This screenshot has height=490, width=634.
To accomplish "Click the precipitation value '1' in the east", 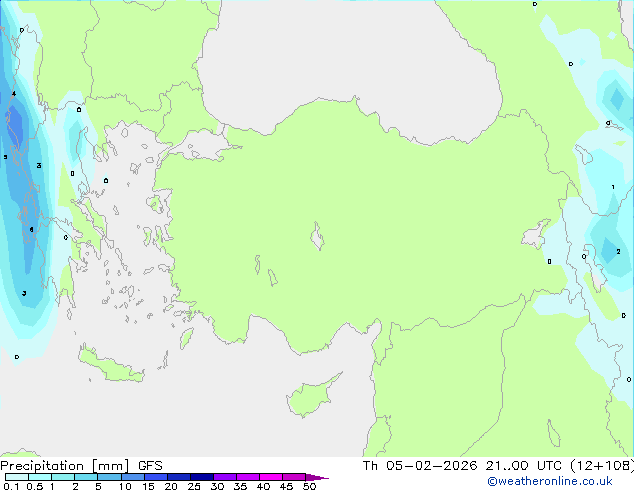I will (613, 187).
